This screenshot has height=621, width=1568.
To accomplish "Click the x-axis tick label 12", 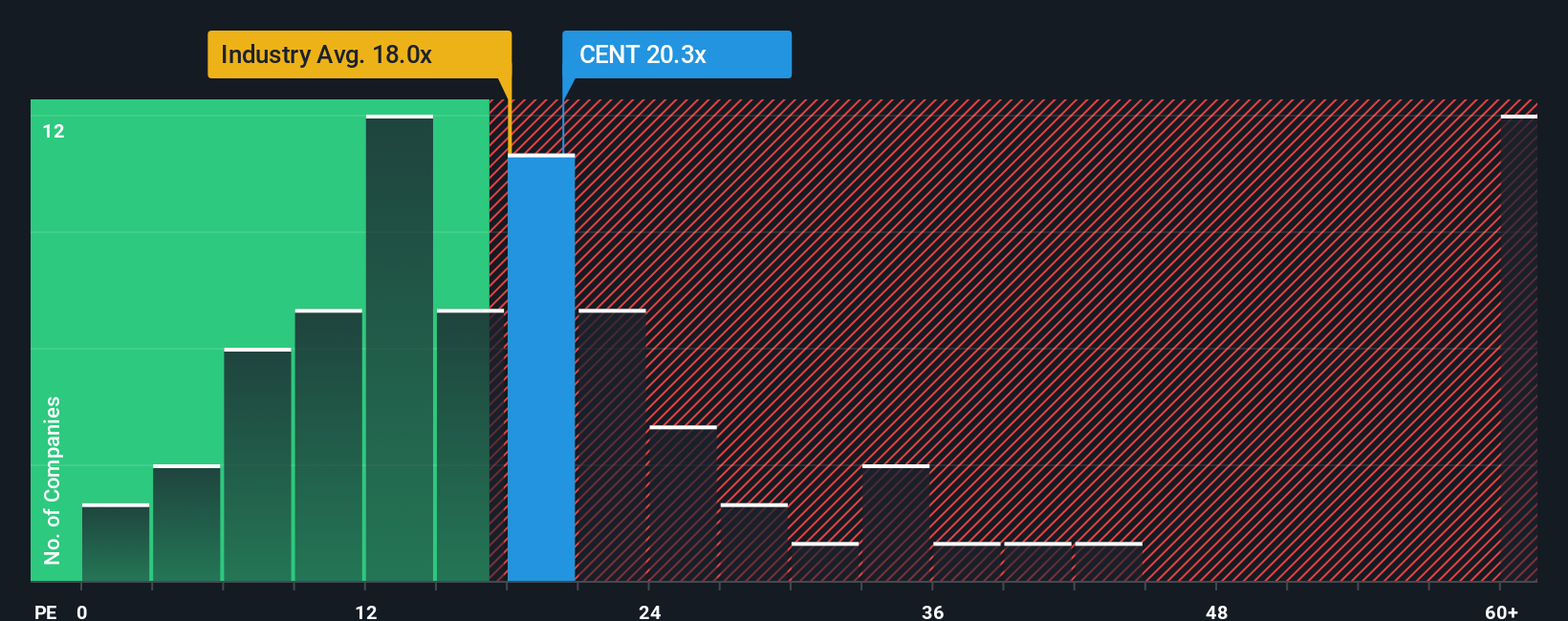I will click(366, 611).
